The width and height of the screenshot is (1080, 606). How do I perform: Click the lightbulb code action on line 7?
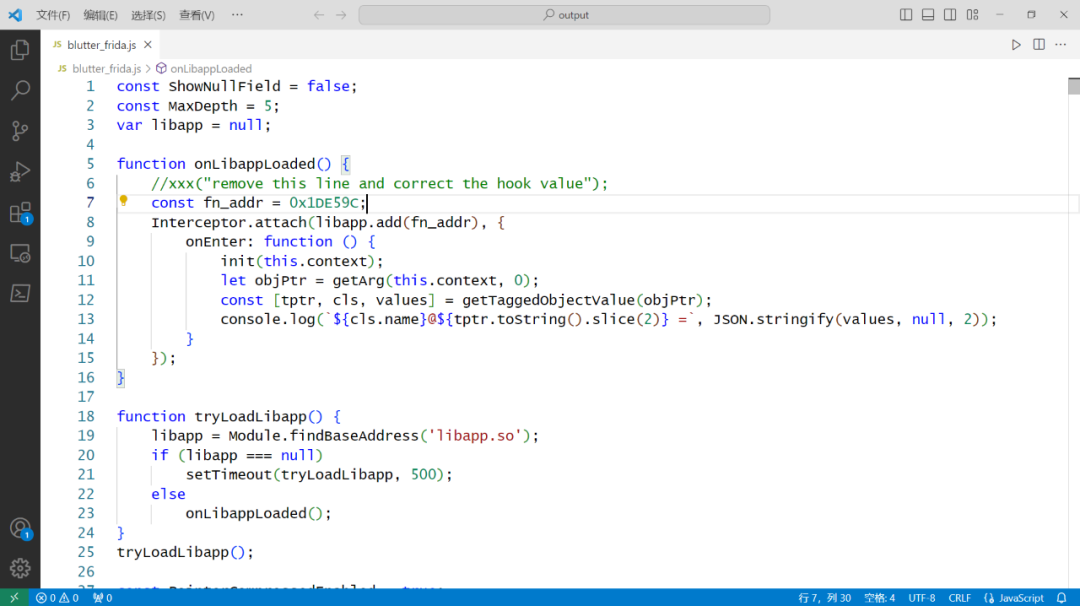click(x=123, y=201)
